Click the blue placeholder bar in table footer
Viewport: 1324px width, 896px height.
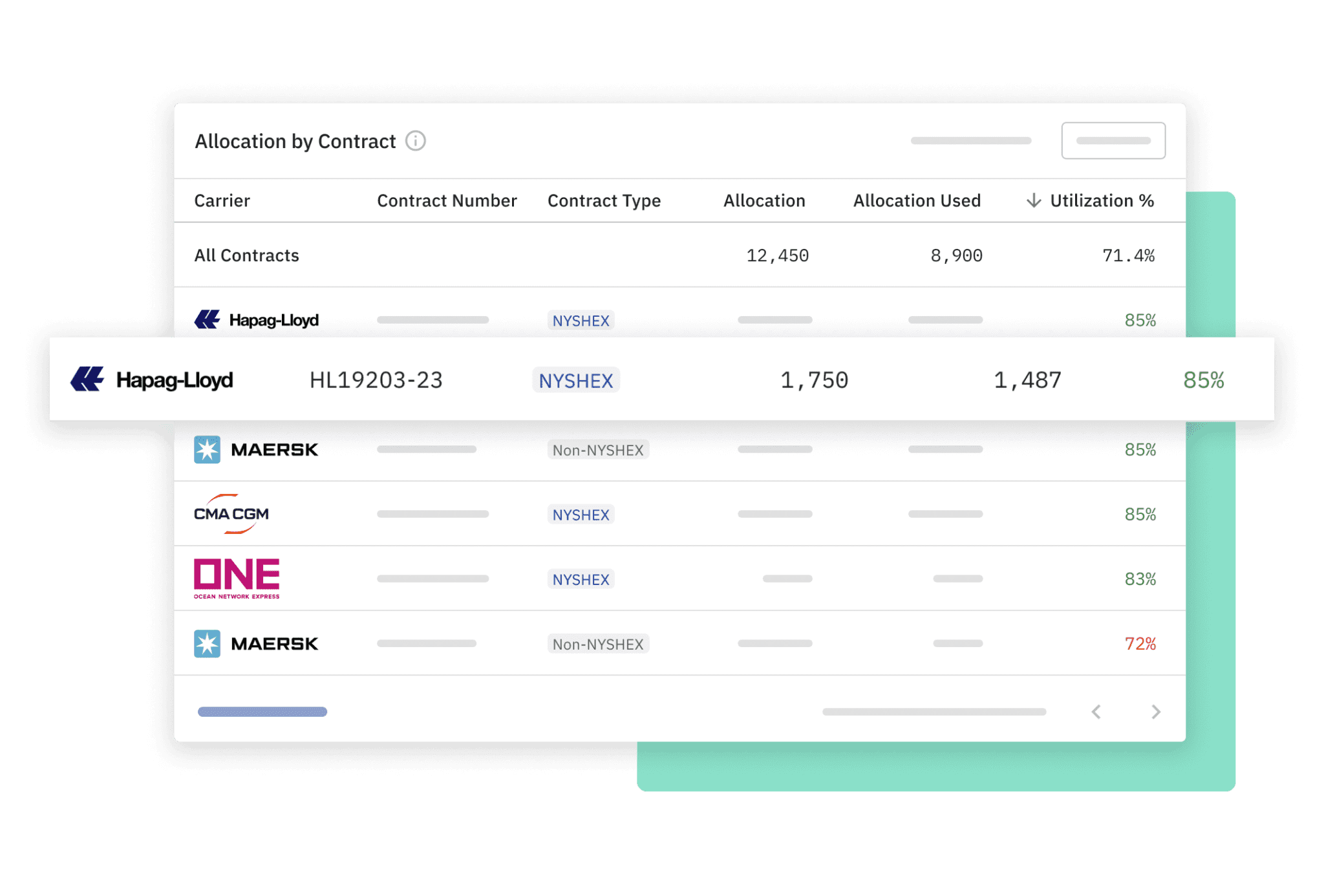(x=262, y=712)
